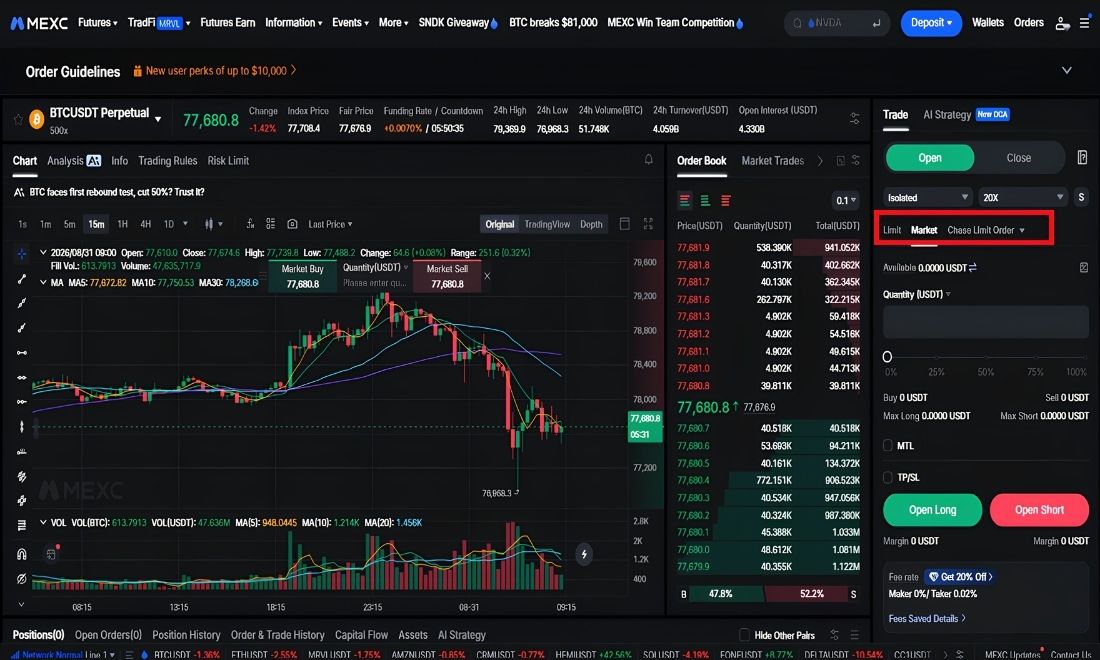The height and width of the screenshot is (660, 1100).
Task: Switch to the Market Trades tab
Action: [x=772, y=161]
